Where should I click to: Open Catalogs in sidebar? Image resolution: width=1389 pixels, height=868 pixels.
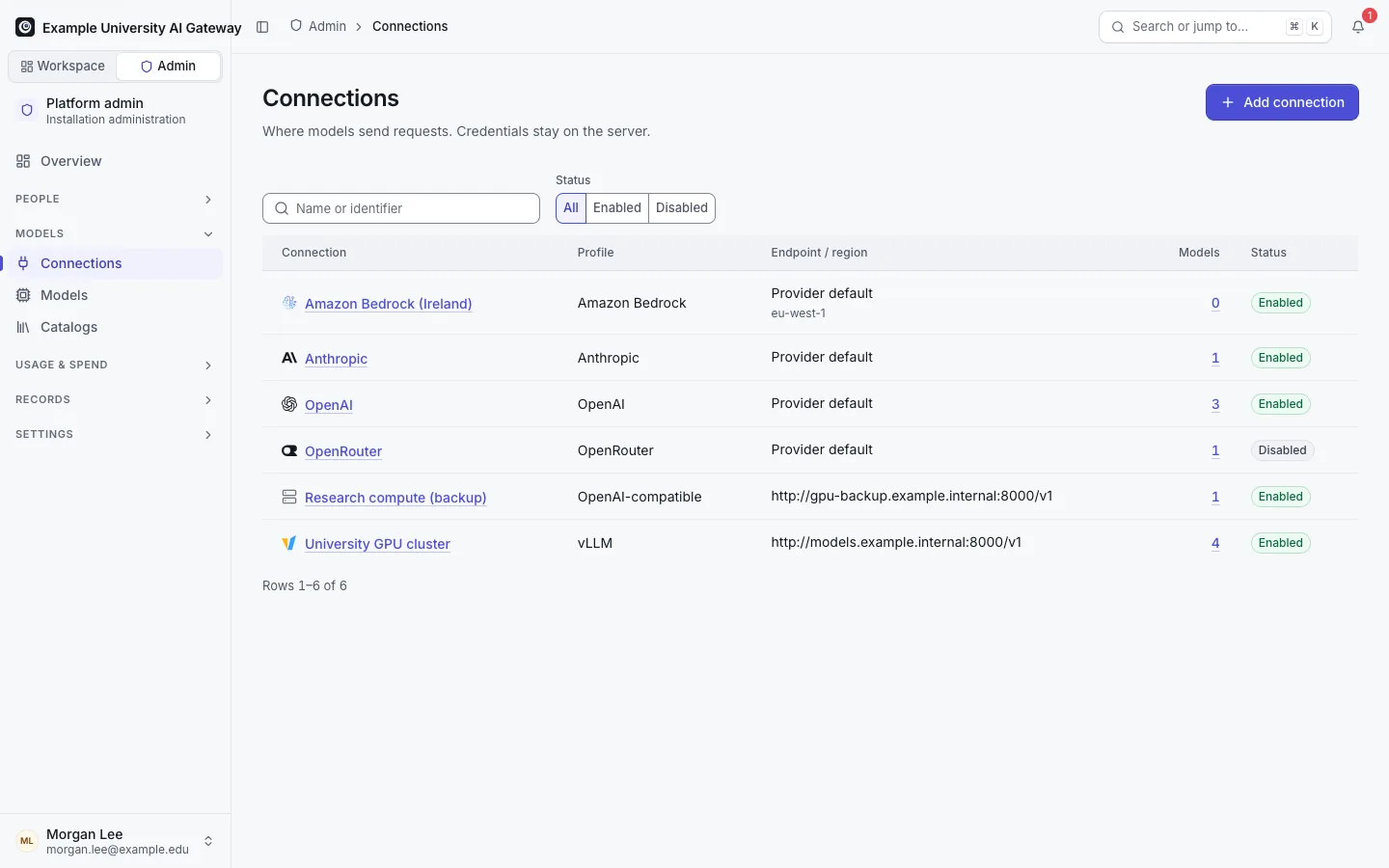(x=115, y=327)
